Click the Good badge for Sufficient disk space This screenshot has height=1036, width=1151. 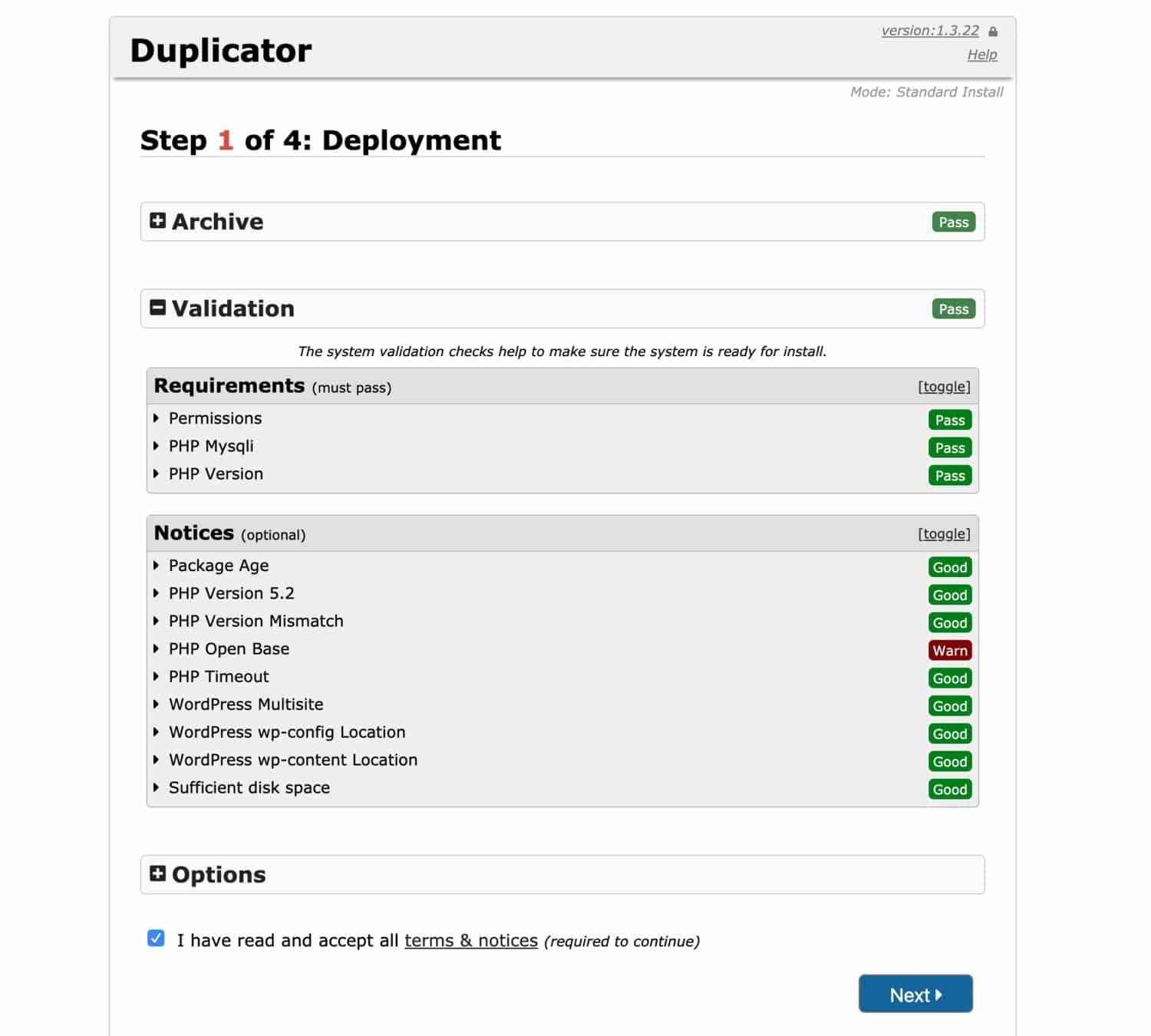click(950, 789)
